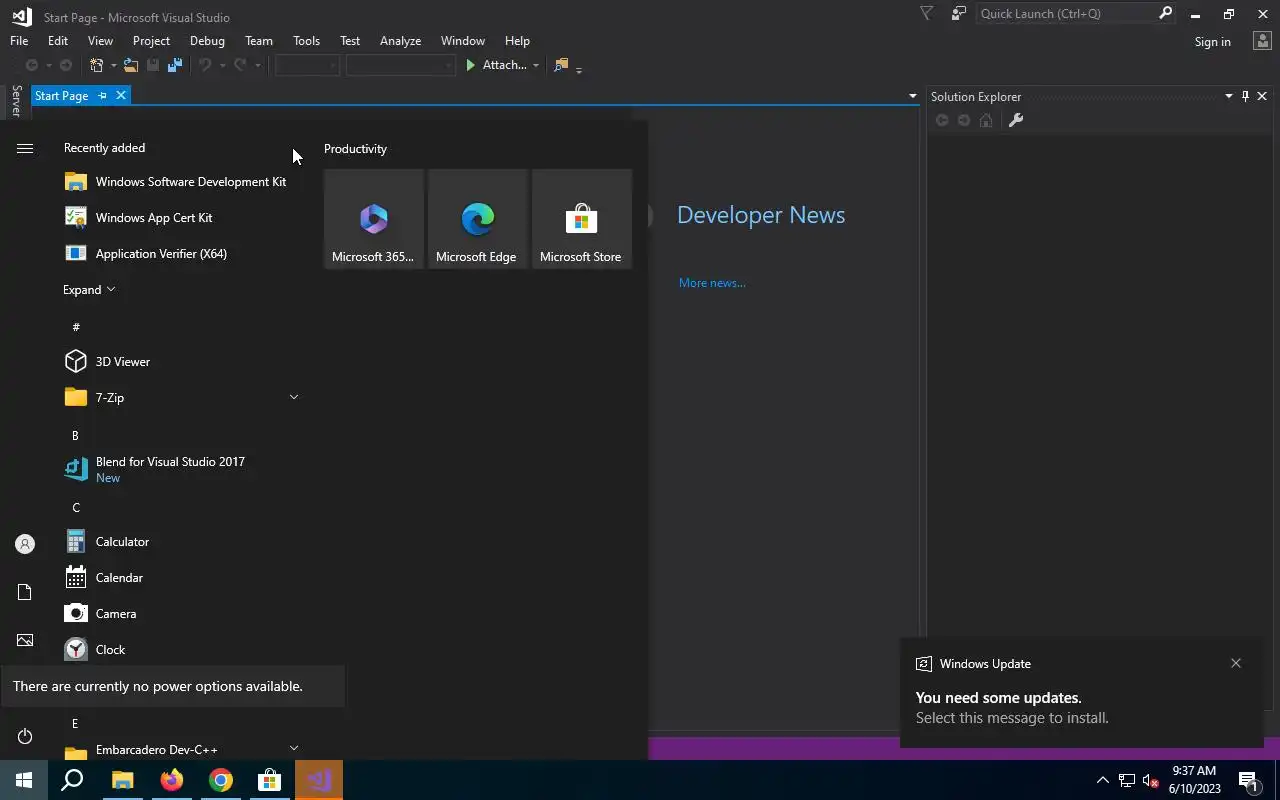Open File Explorer from the taskbar
The height and width of the screenshot is (800, 1280).
122,780
